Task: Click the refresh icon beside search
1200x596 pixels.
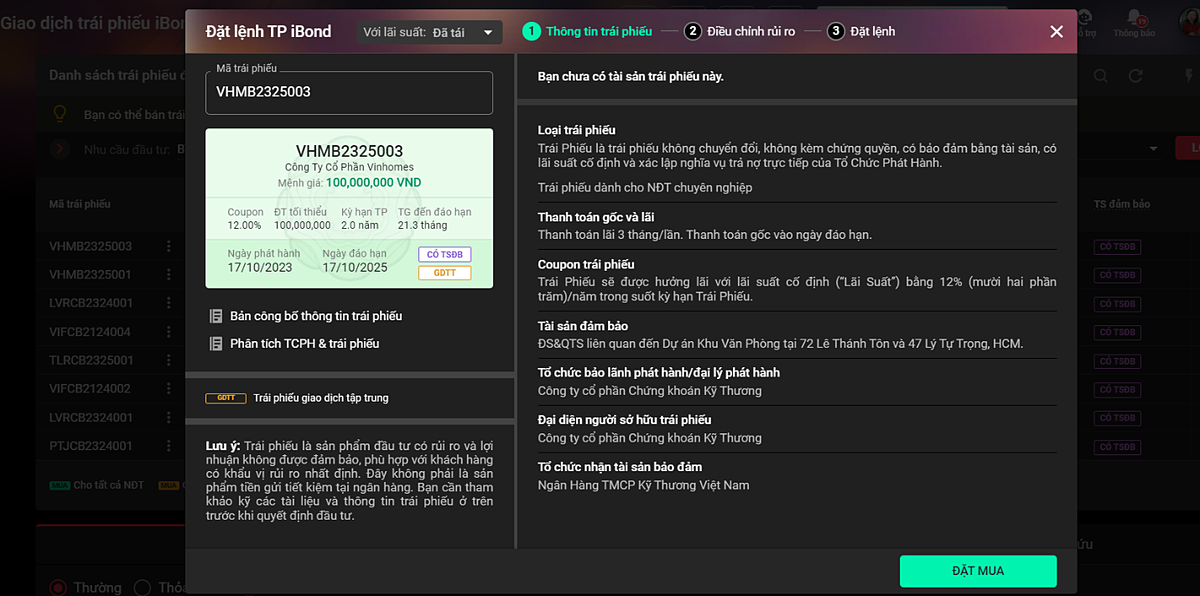Action: [1135, 76]
